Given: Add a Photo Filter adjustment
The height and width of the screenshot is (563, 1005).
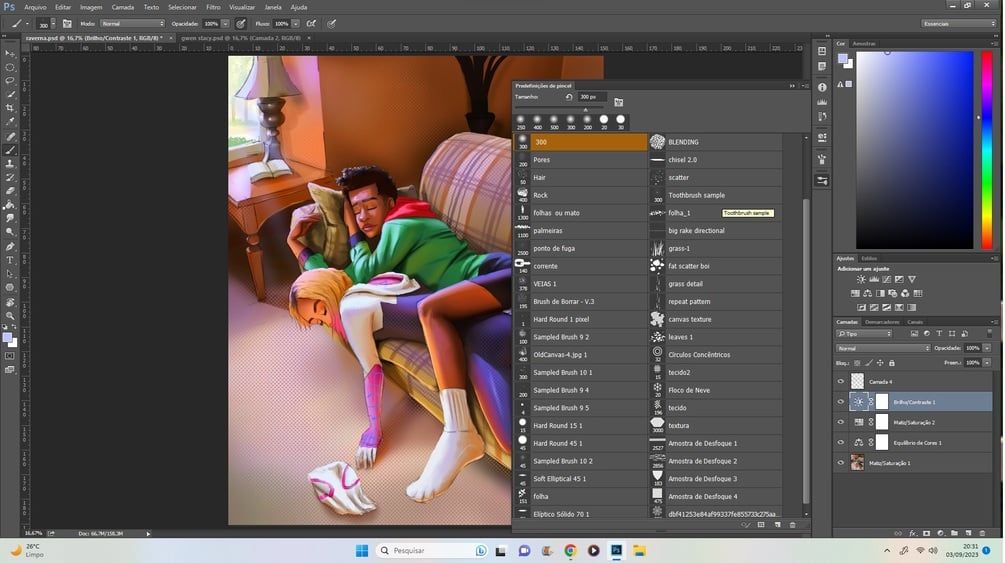Looking at the screenshot, I should tap(893, 294).
